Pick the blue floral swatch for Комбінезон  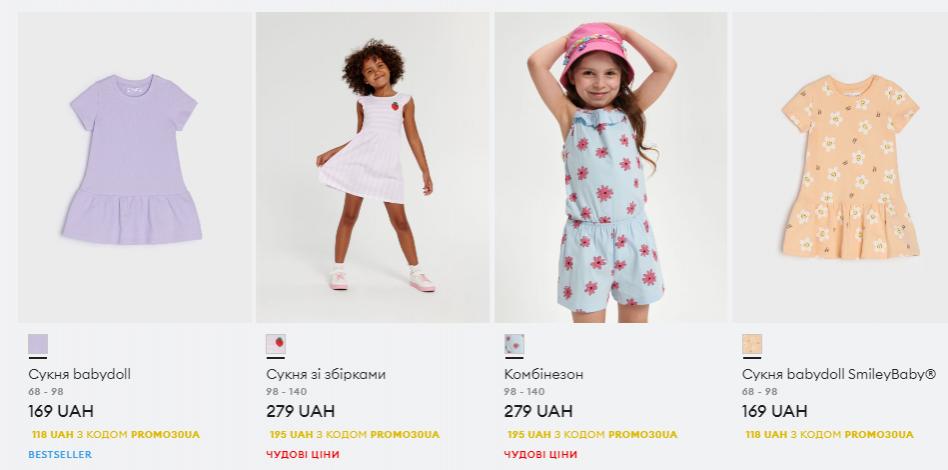coord(514,344)
